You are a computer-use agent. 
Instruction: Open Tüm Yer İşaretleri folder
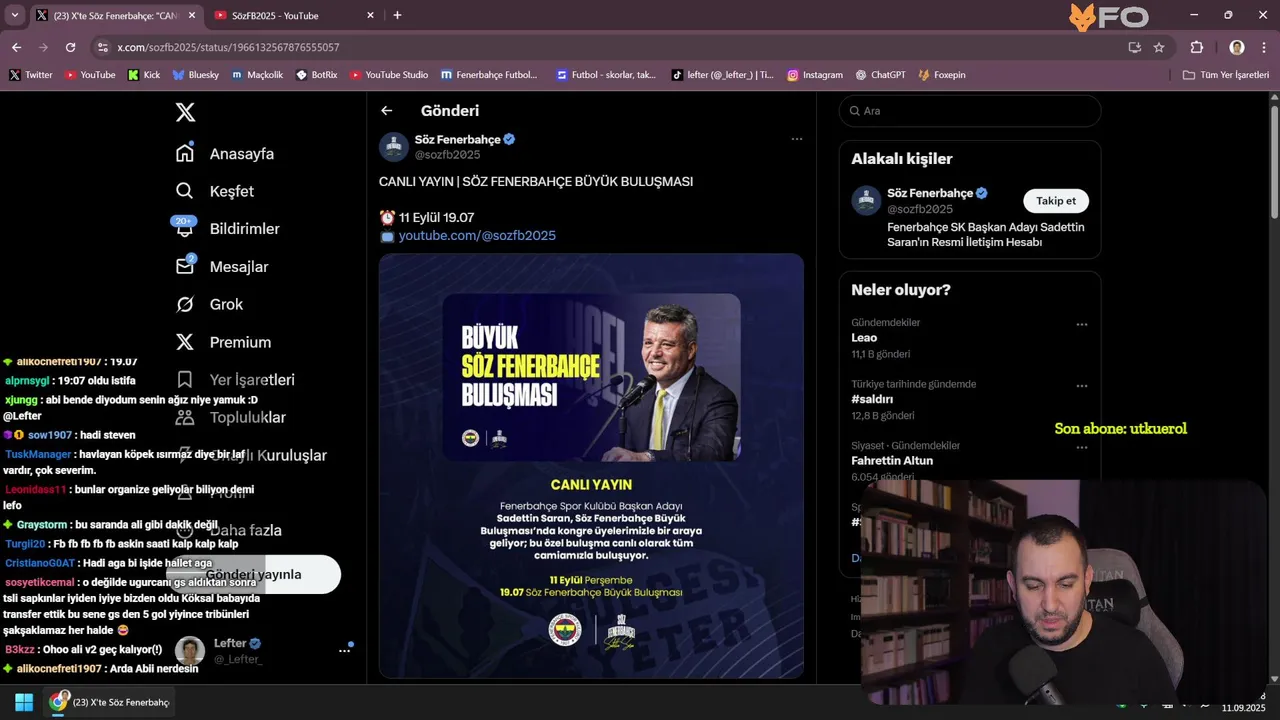pyautogui.click(x=1226, y=75)
